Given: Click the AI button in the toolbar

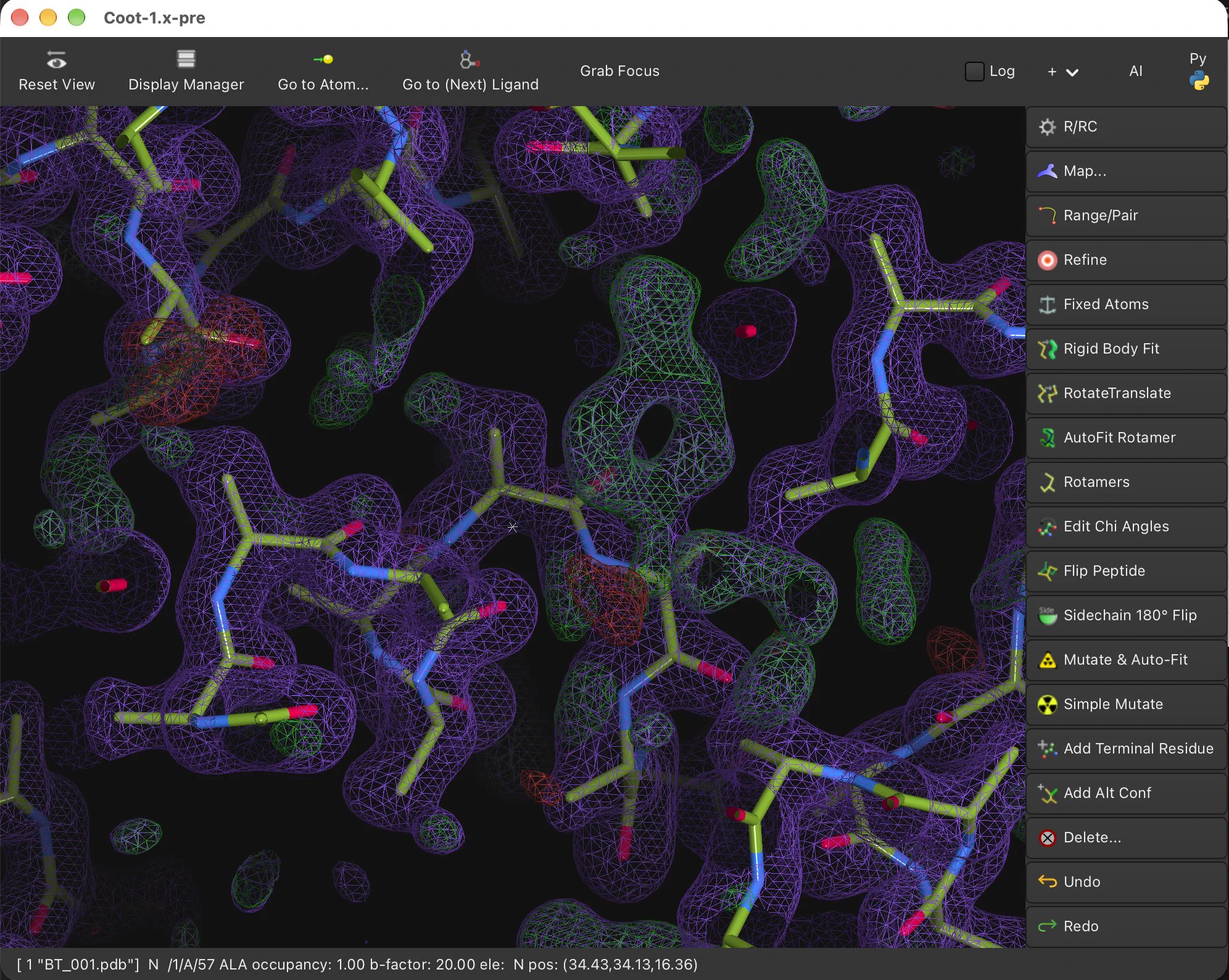Looking at the screenshot, I should pyautogui.click(x=1136, y=71).
